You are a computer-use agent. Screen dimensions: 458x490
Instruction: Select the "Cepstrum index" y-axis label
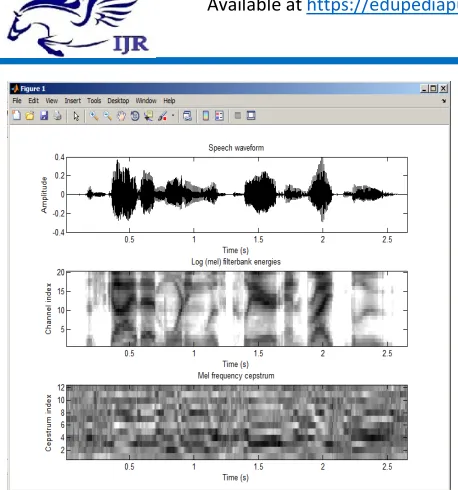point(48,423)
